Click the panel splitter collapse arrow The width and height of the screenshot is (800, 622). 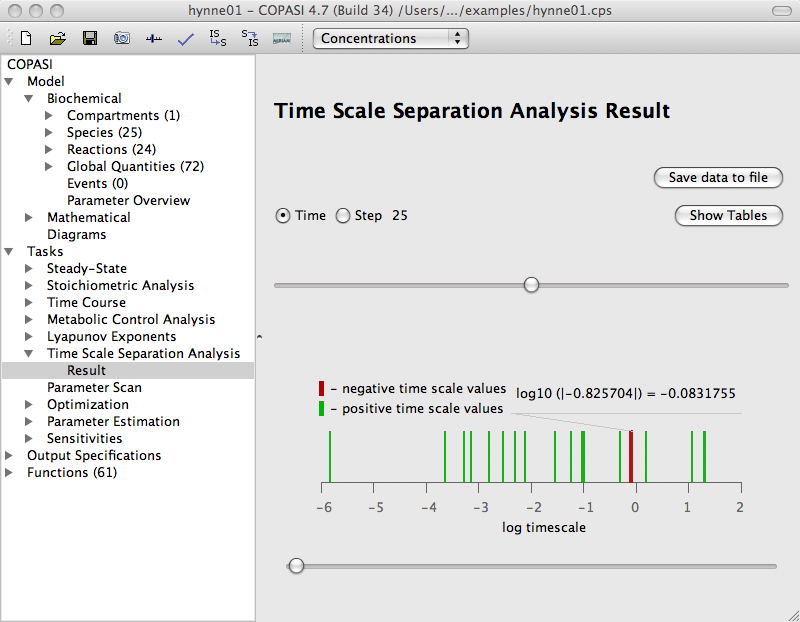(x=259, y=337)
